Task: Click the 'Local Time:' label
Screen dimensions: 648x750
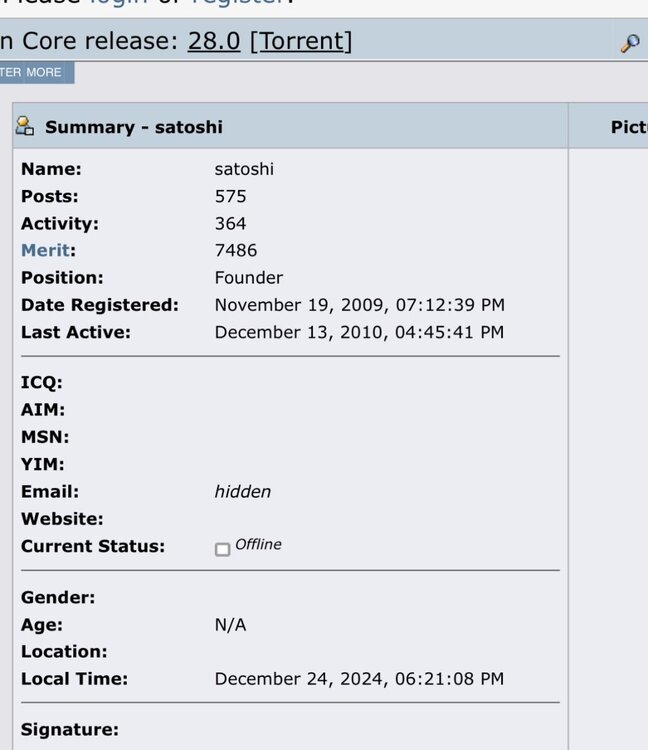Action: coord(75,679)
